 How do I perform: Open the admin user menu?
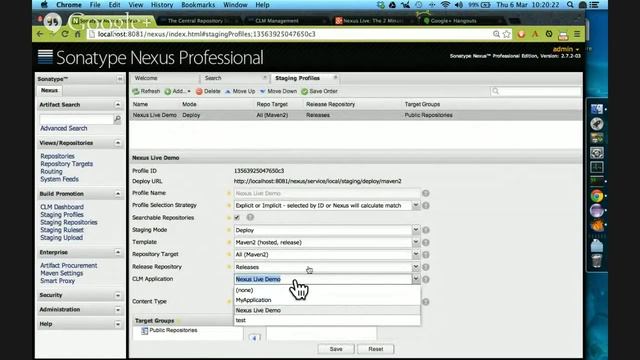(566, 49)
